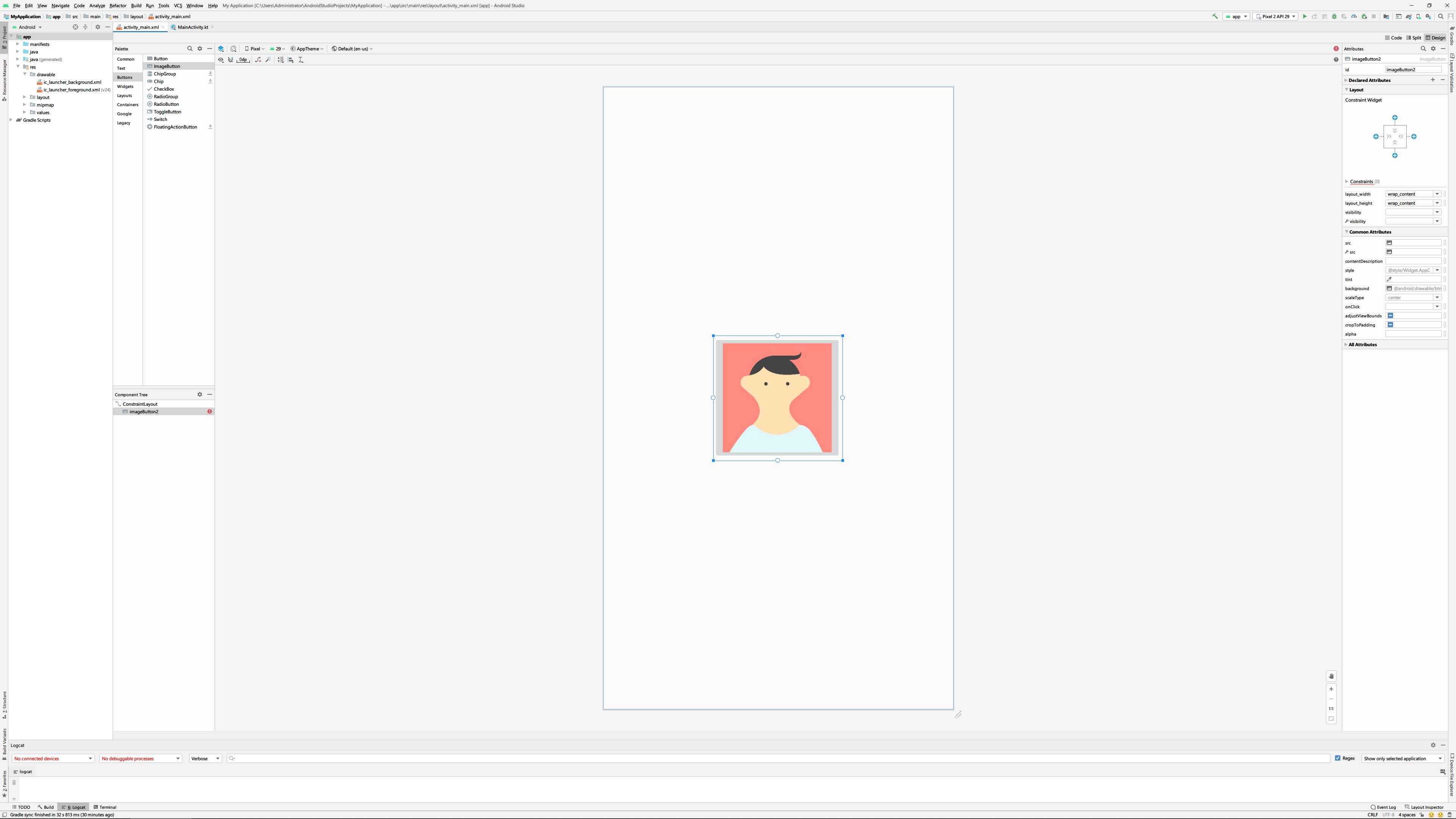Click Infer Constraints magic wand icon
This screenshot has height=819, width=1456.
point(268,60)
